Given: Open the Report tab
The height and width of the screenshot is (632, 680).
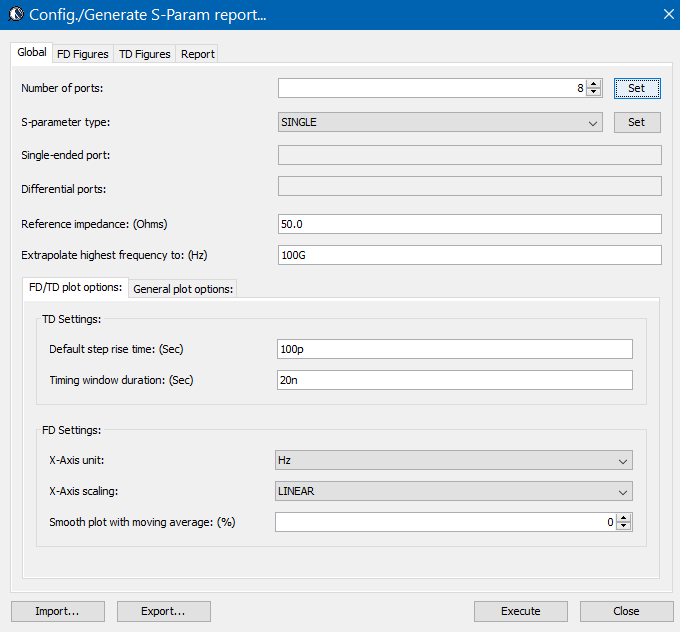Looking at the screenshot, I should (197, 54).
